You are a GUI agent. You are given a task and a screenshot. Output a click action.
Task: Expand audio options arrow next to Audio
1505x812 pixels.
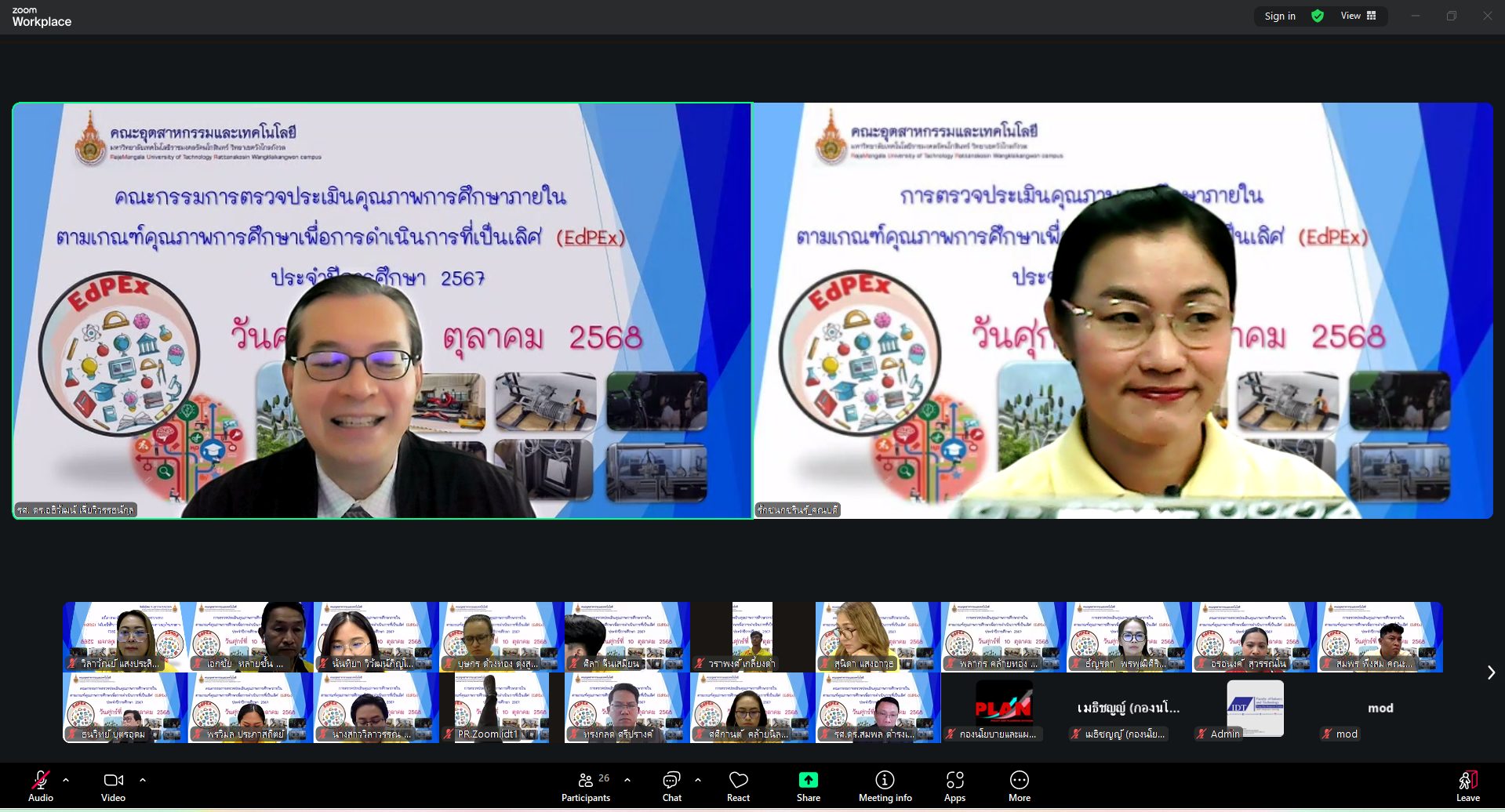point(66,780)
